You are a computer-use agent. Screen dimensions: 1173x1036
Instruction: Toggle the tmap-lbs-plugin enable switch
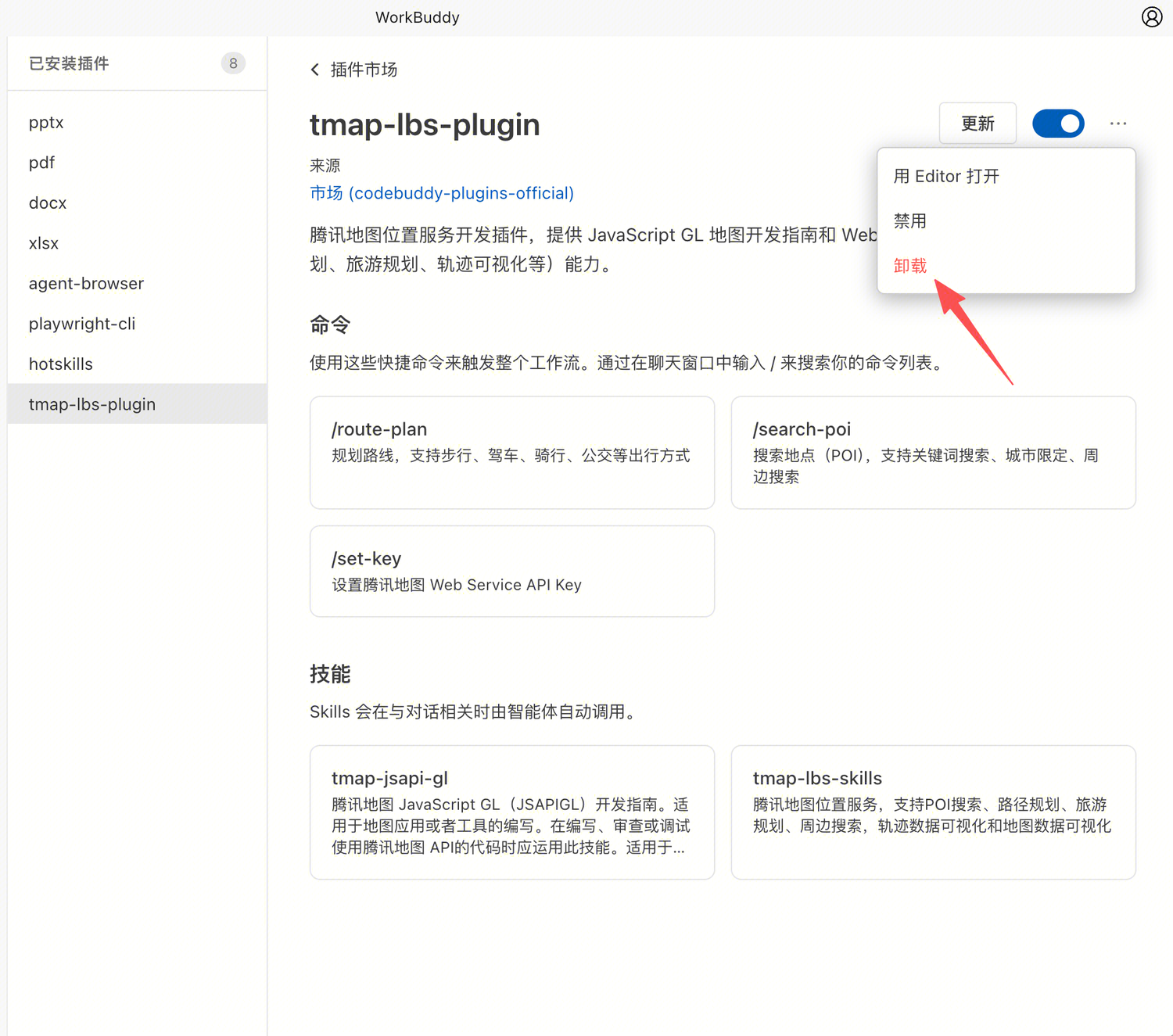1058,124
